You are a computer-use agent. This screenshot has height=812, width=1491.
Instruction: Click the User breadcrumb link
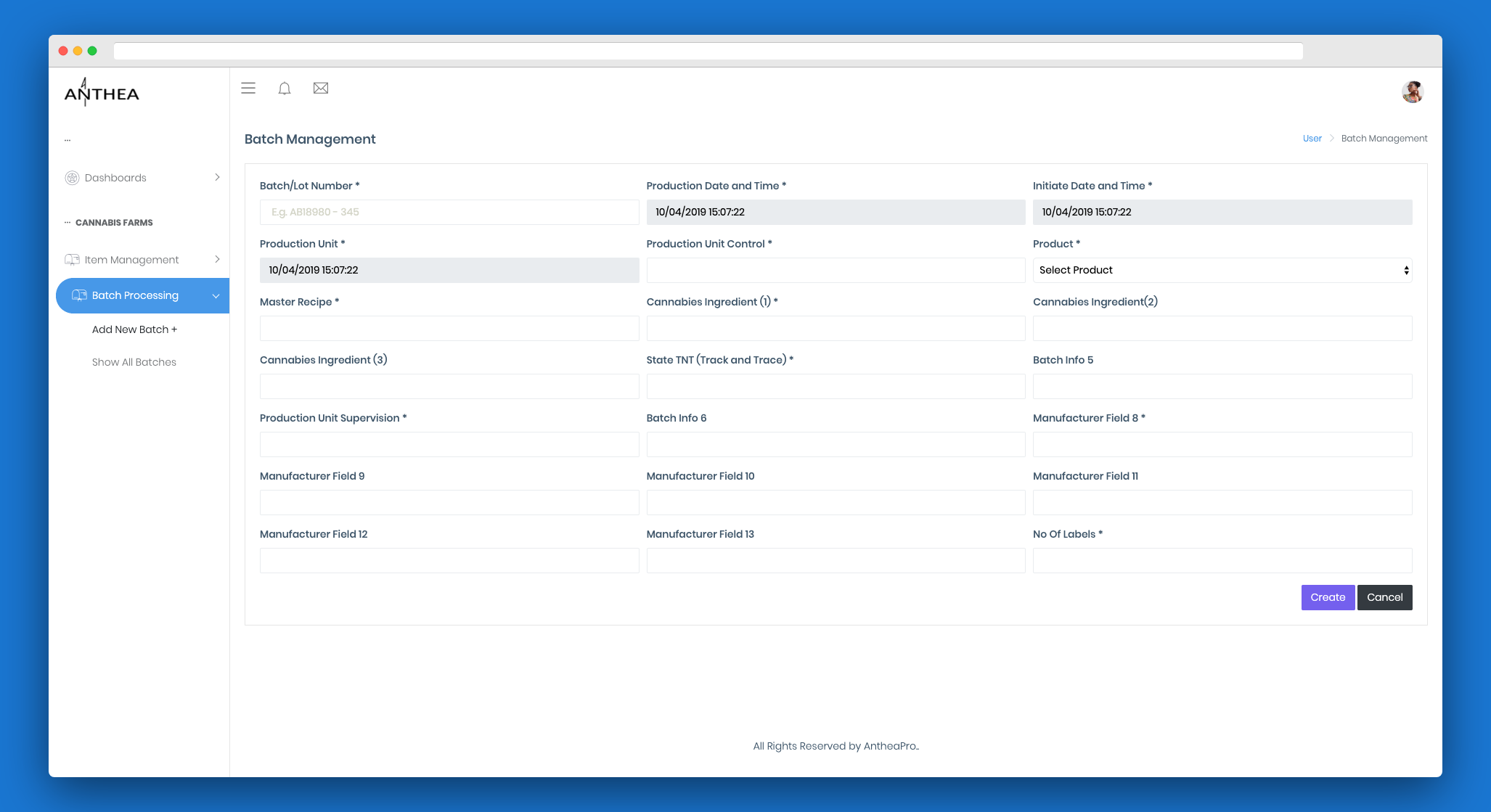1312,139
